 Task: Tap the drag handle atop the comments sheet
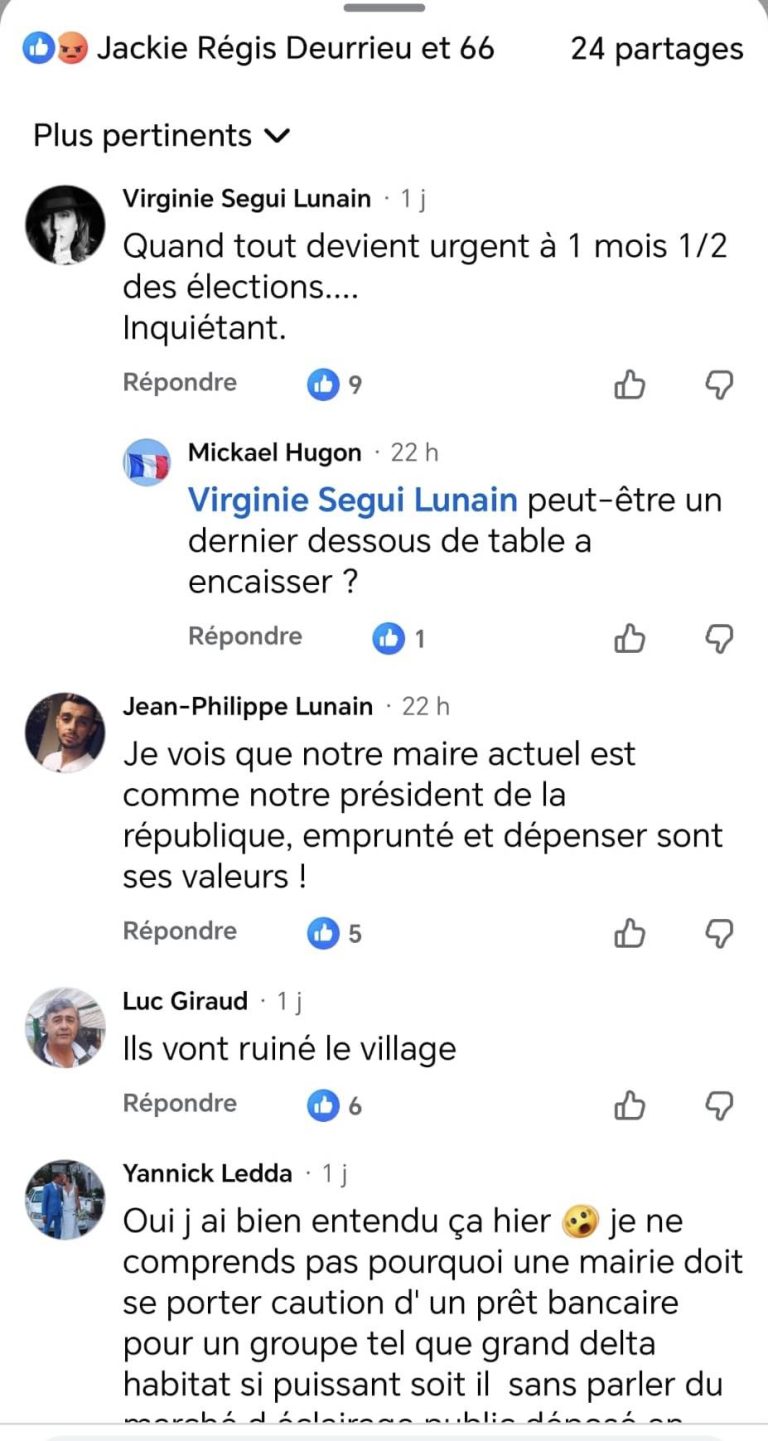tap(384, 8)
